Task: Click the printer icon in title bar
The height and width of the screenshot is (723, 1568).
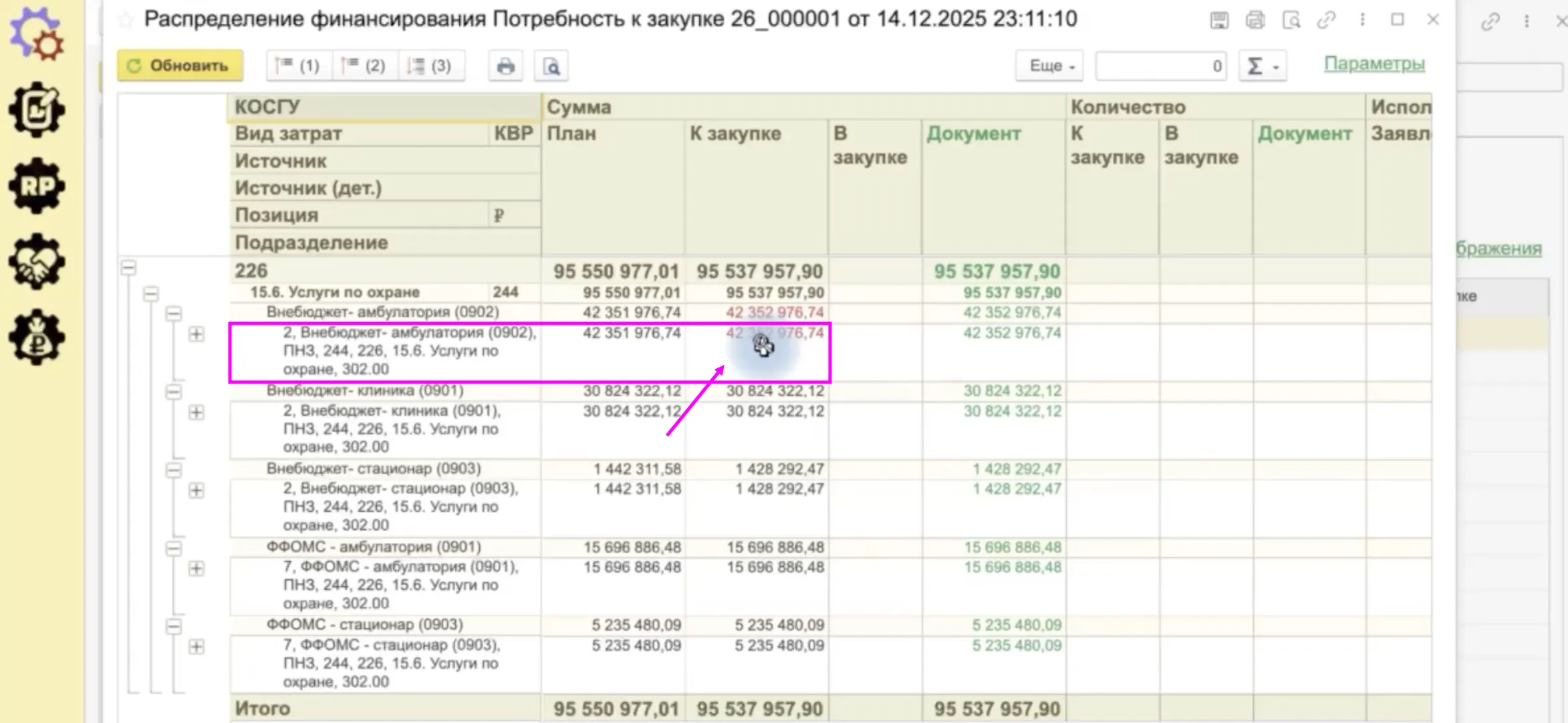Action: coord(1255,20)
